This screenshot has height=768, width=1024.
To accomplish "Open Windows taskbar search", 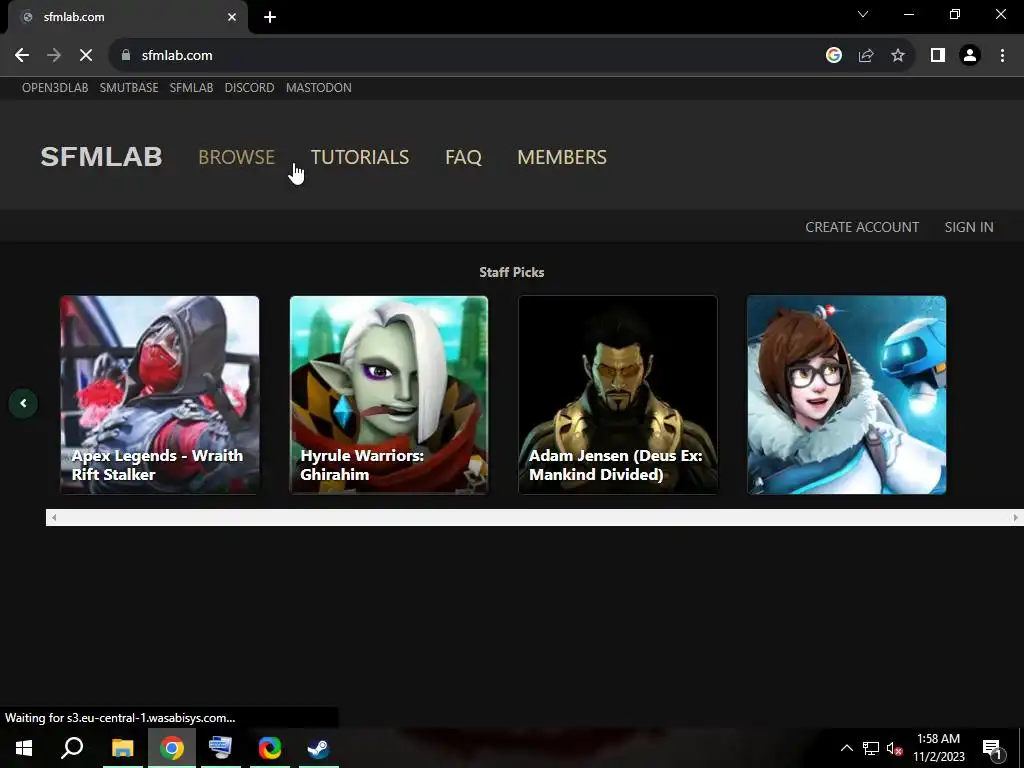I will coord(72,748).
